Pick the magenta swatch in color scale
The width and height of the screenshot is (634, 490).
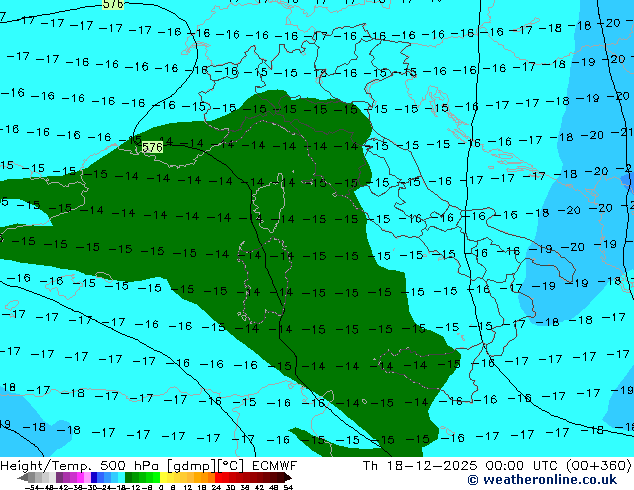80,477
